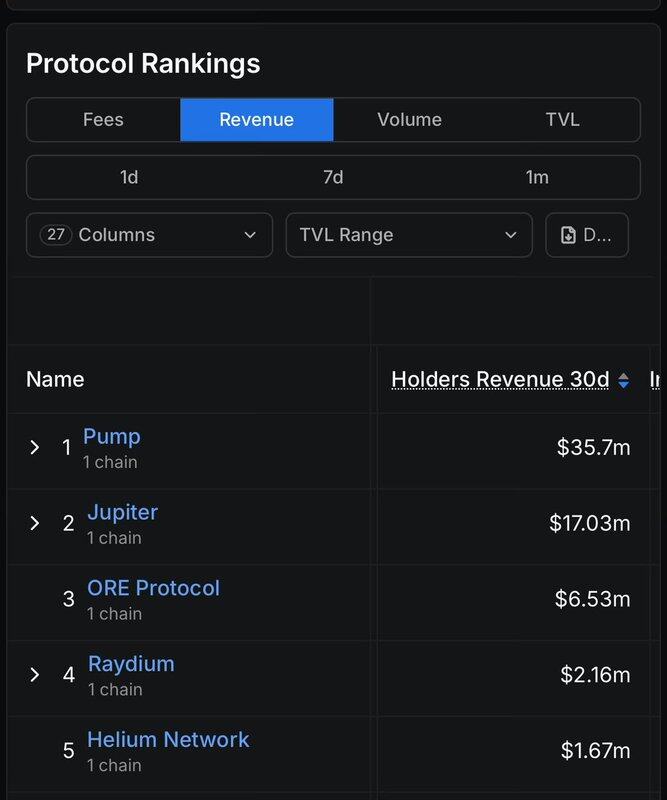The width and height of the screenshot is (667, 800).
Task: Select the 1d time period
Action: tap(129, 177)
